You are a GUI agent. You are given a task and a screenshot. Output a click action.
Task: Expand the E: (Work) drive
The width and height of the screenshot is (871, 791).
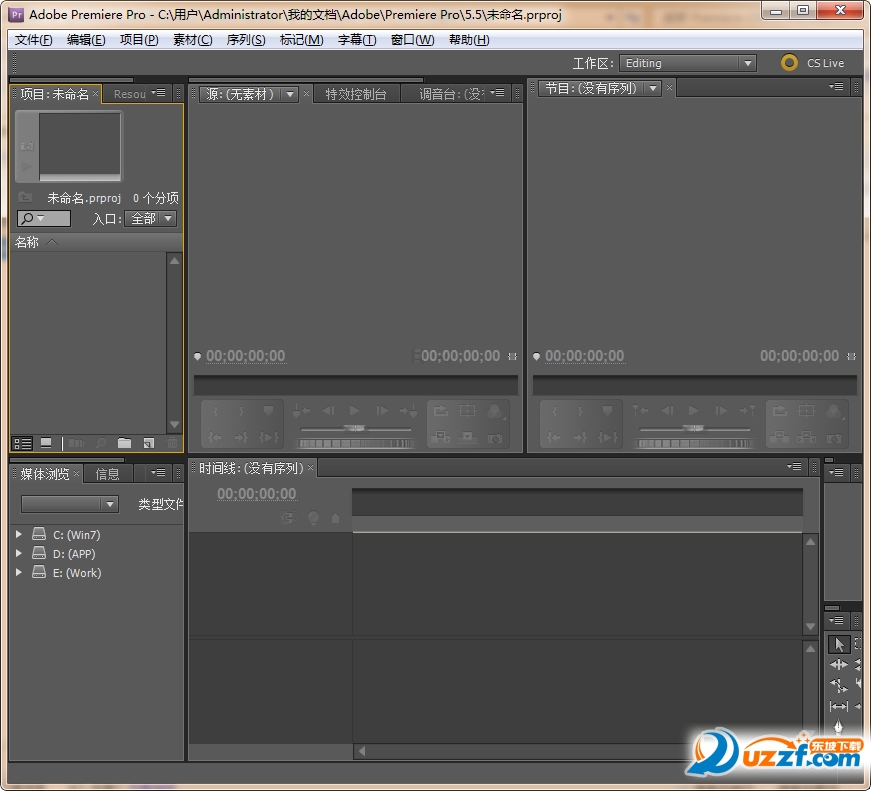pos(19,572)
